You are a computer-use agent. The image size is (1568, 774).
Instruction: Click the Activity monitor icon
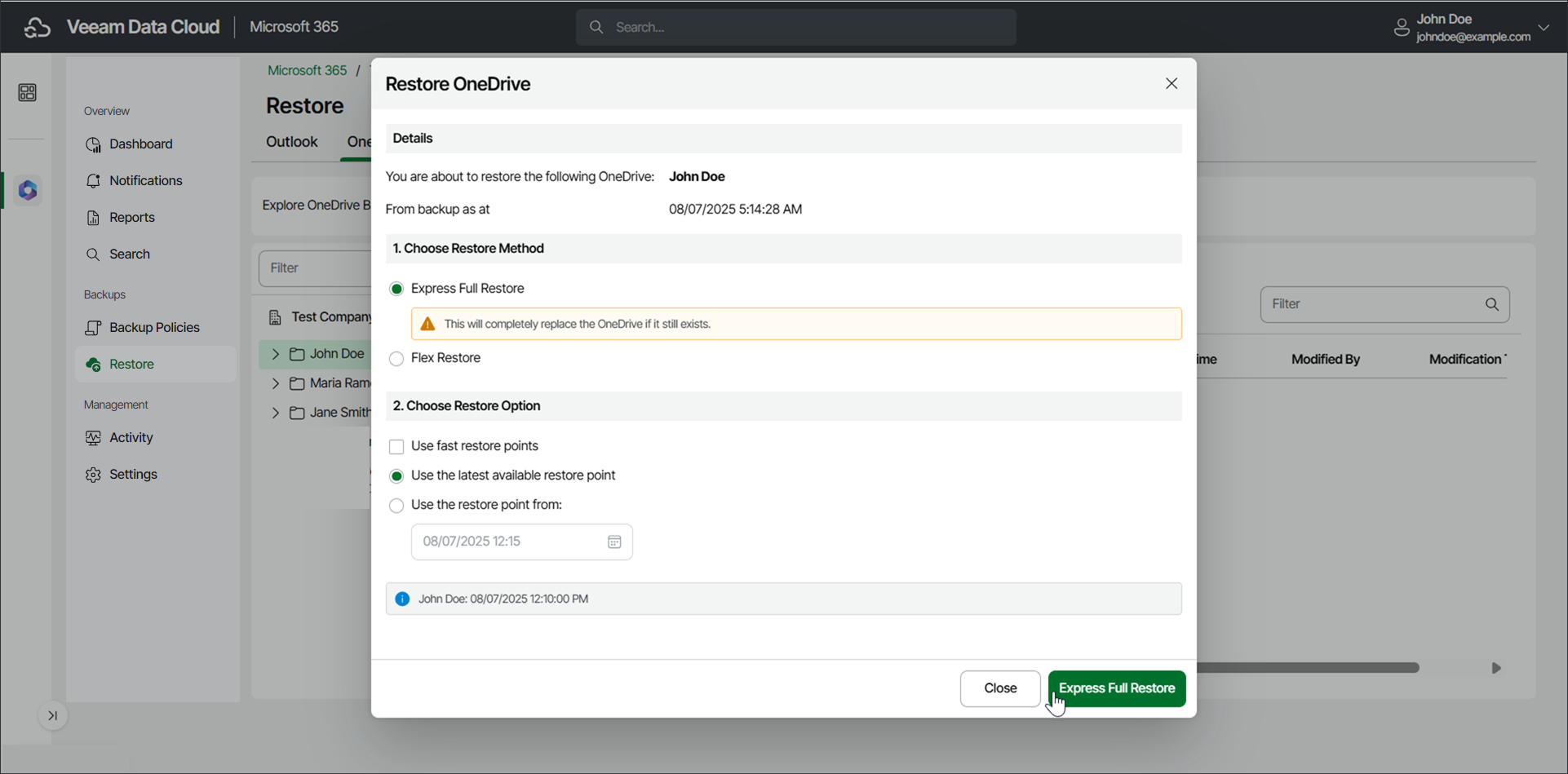93,438
